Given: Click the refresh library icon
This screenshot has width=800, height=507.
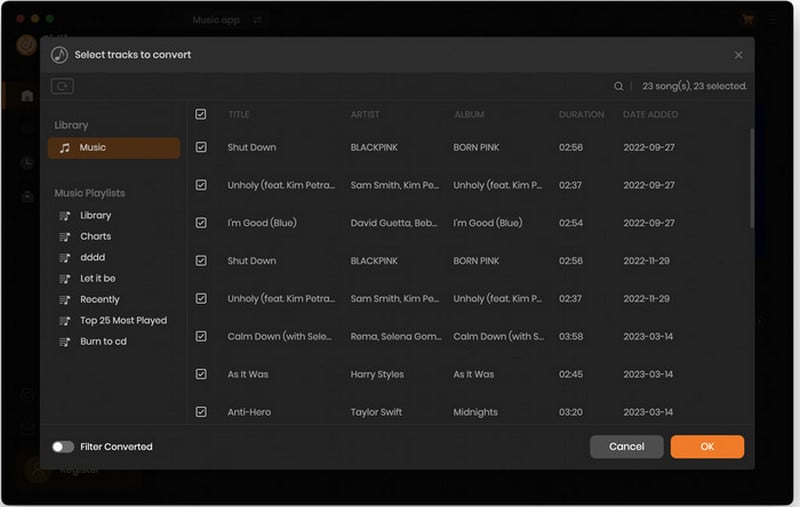Looking at the screenshot, I should coord(62,86).
